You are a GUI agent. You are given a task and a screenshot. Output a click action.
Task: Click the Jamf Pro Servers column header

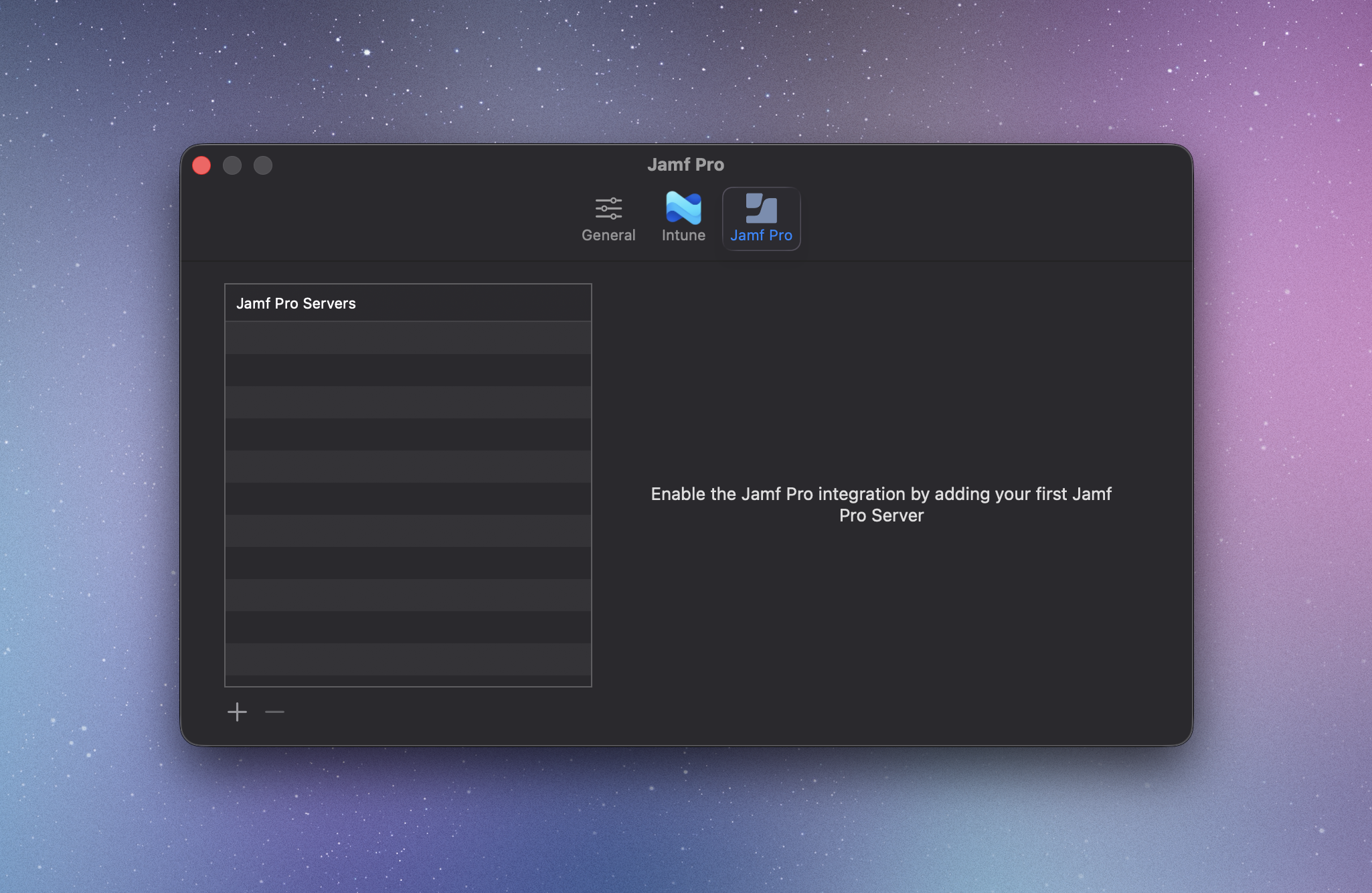point(408,303)
